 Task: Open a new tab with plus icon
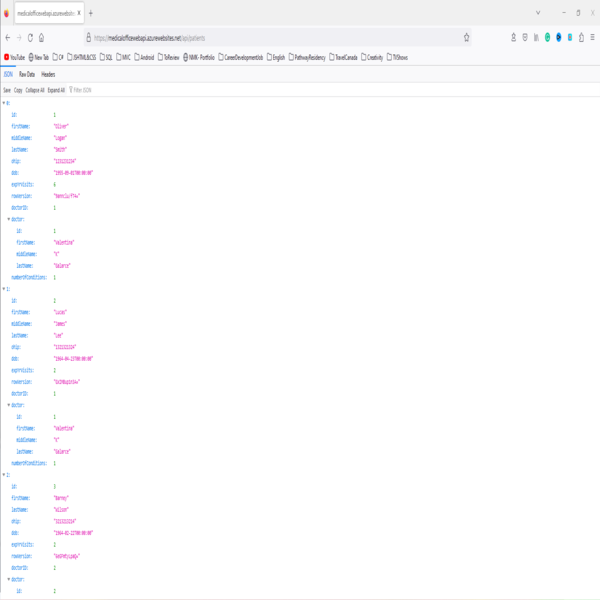coord(91,13)
